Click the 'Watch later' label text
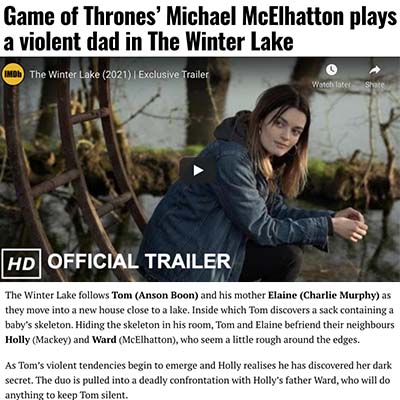Screen dimensions: 400x400 [331, 85]
